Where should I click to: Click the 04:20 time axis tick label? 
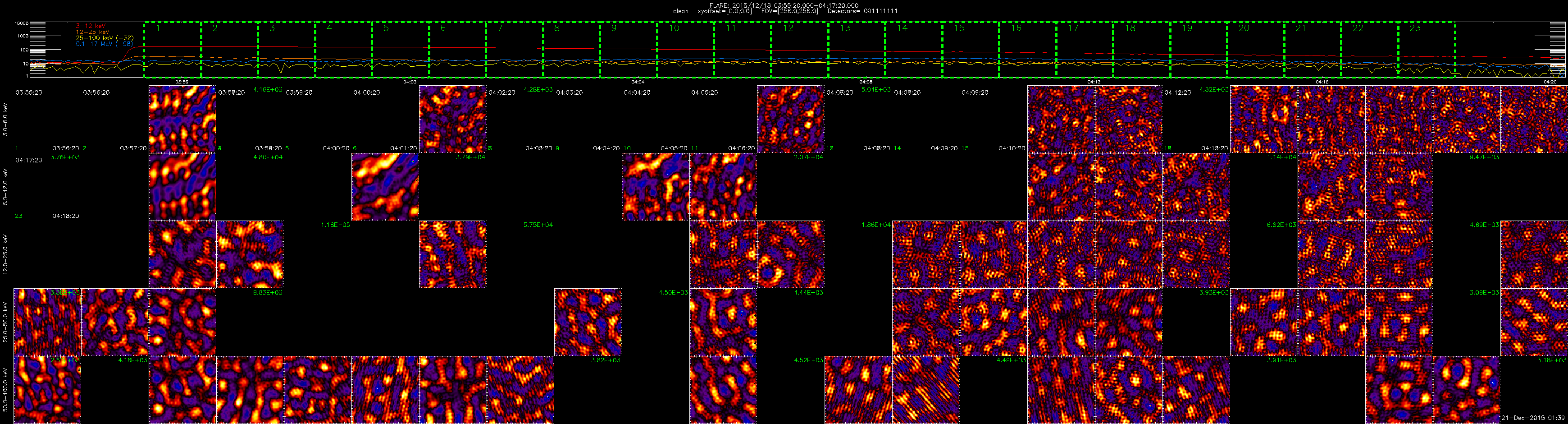(1550, 81)
